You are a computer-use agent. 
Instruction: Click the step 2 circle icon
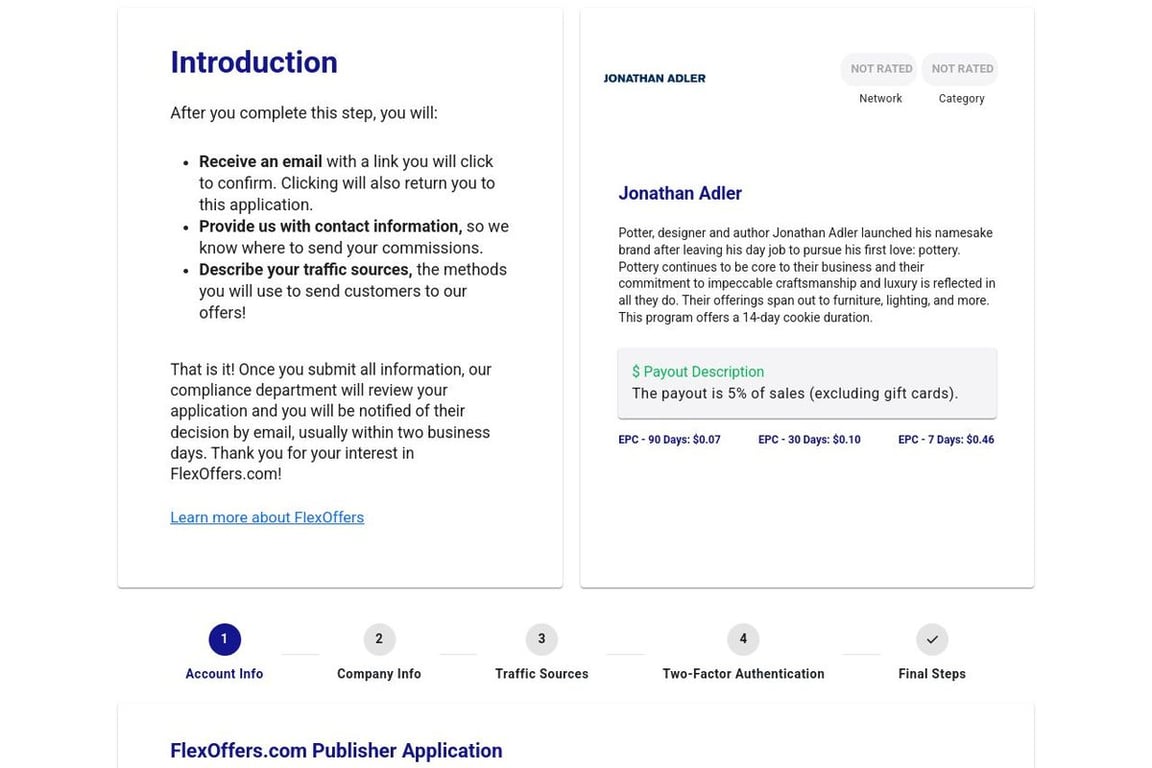point(379,639)
